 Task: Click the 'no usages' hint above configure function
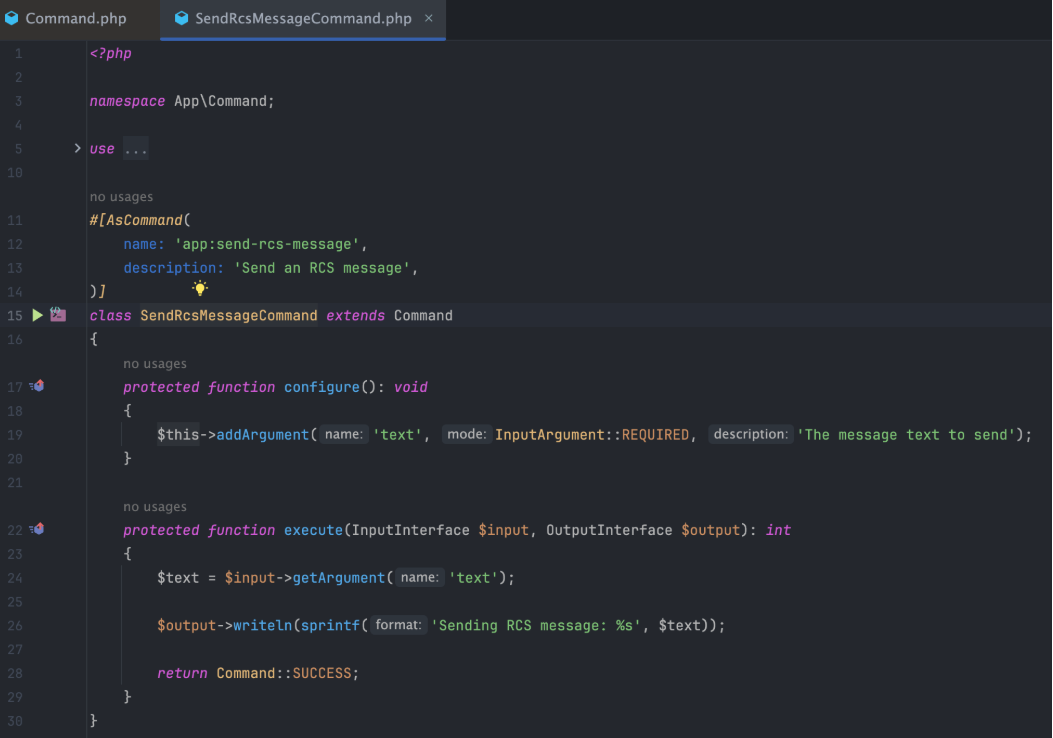[x=155, y=364]
